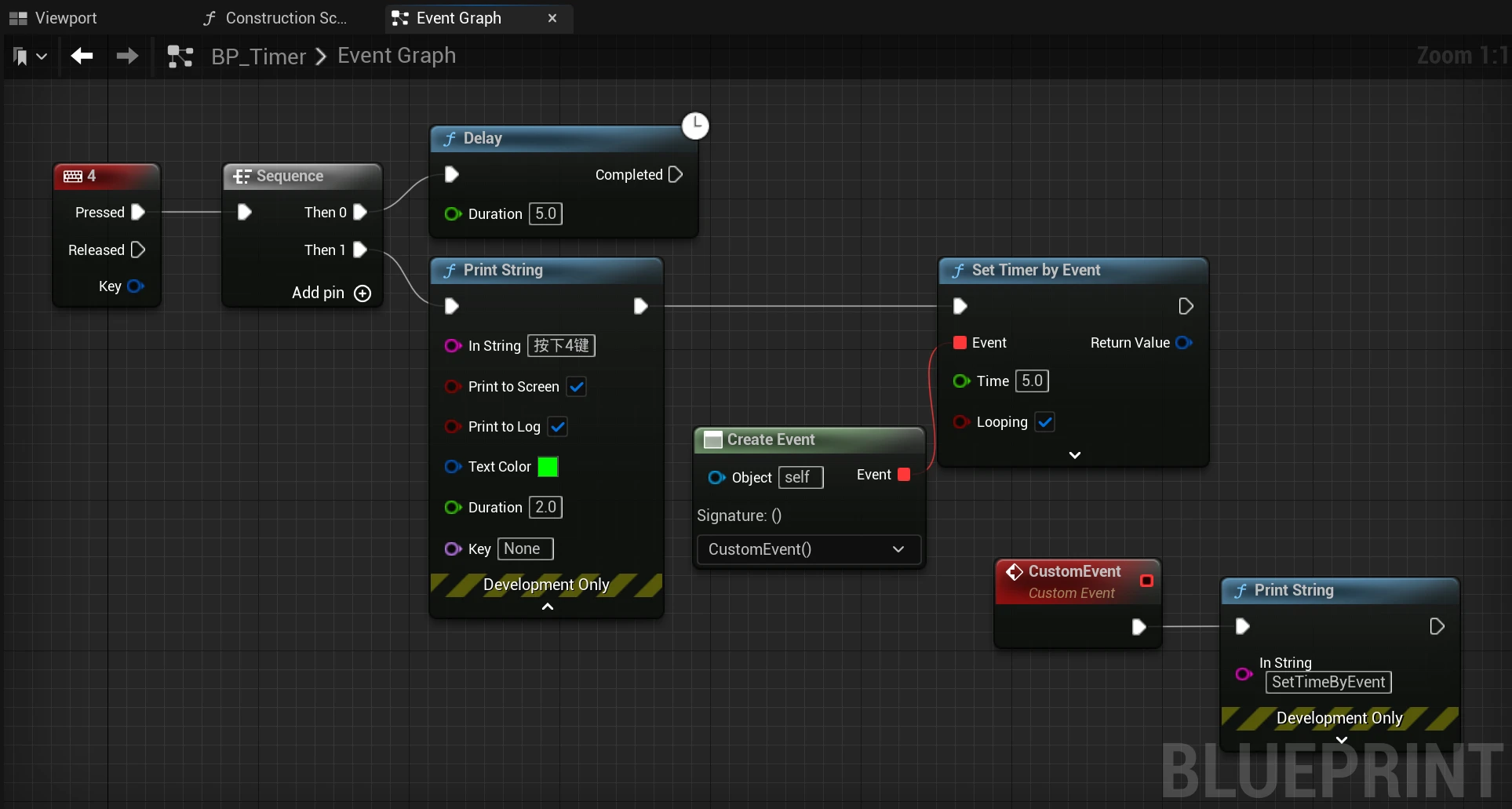Click the Released exec pin on key 4 node

[x=138, y=250]
